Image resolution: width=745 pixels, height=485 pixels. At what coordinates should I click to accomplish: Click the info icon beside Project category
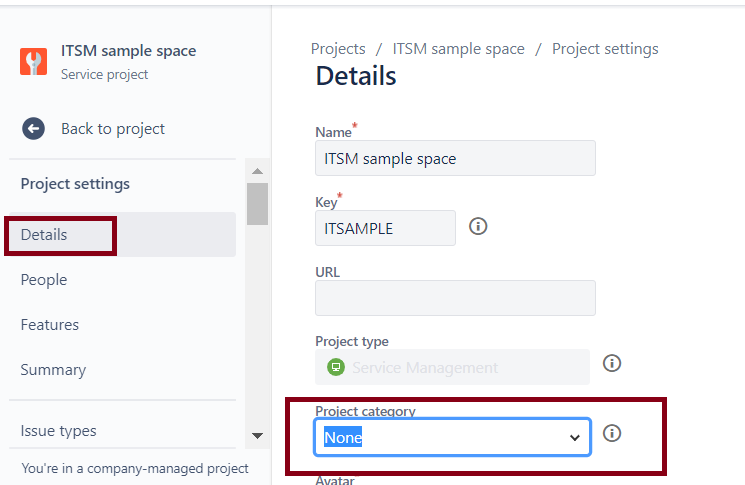point(612,433)
